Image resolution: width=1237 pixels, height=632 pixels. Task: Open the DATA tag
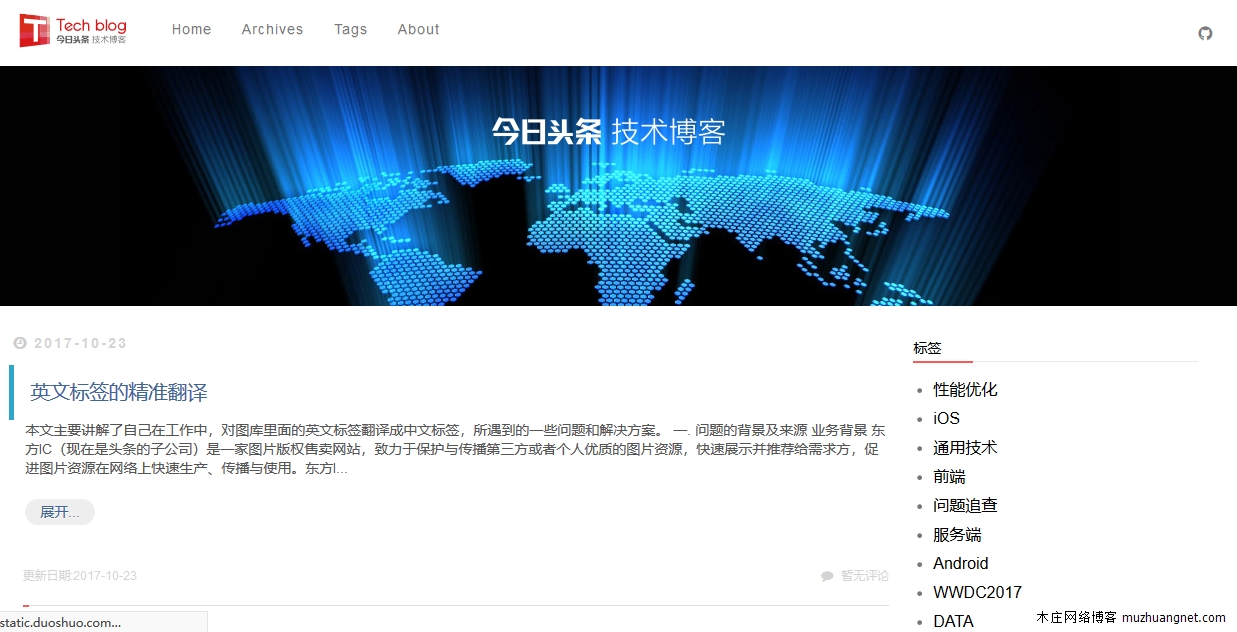pos(952,620)
